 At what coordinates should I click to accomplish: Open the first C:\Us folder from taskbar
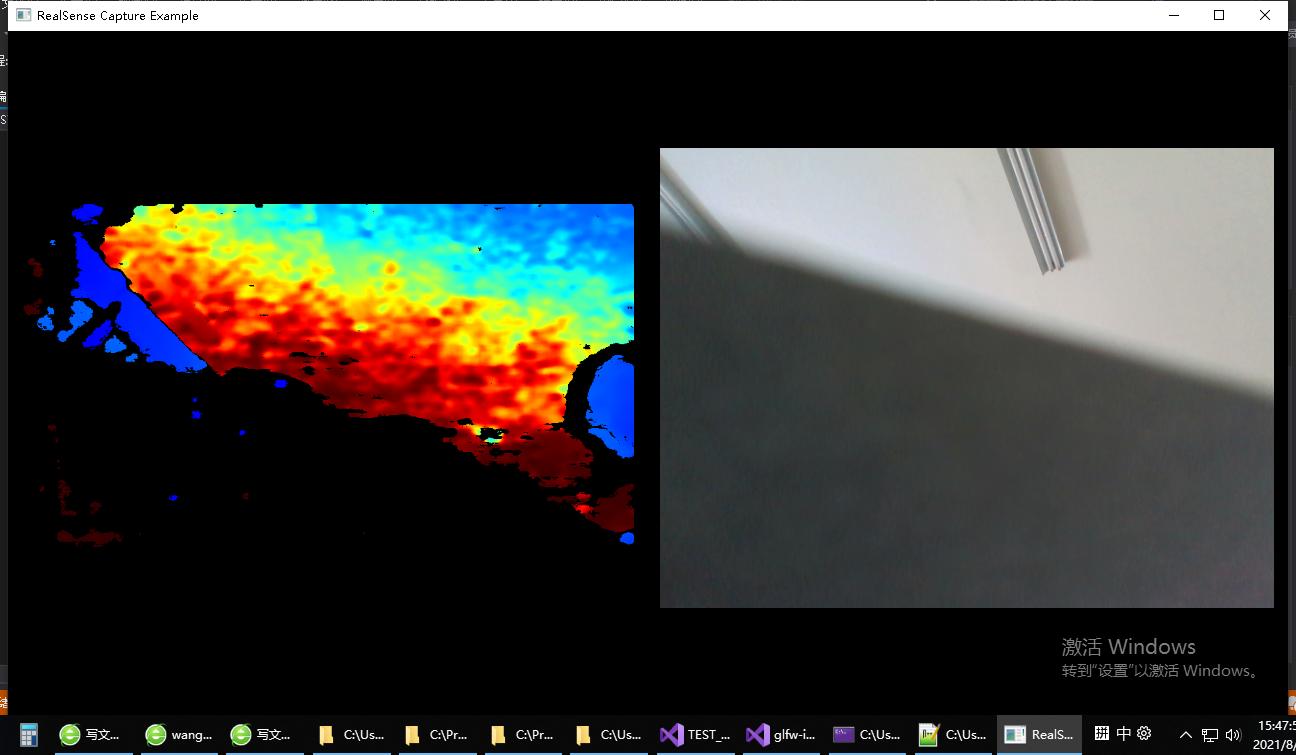350,734
